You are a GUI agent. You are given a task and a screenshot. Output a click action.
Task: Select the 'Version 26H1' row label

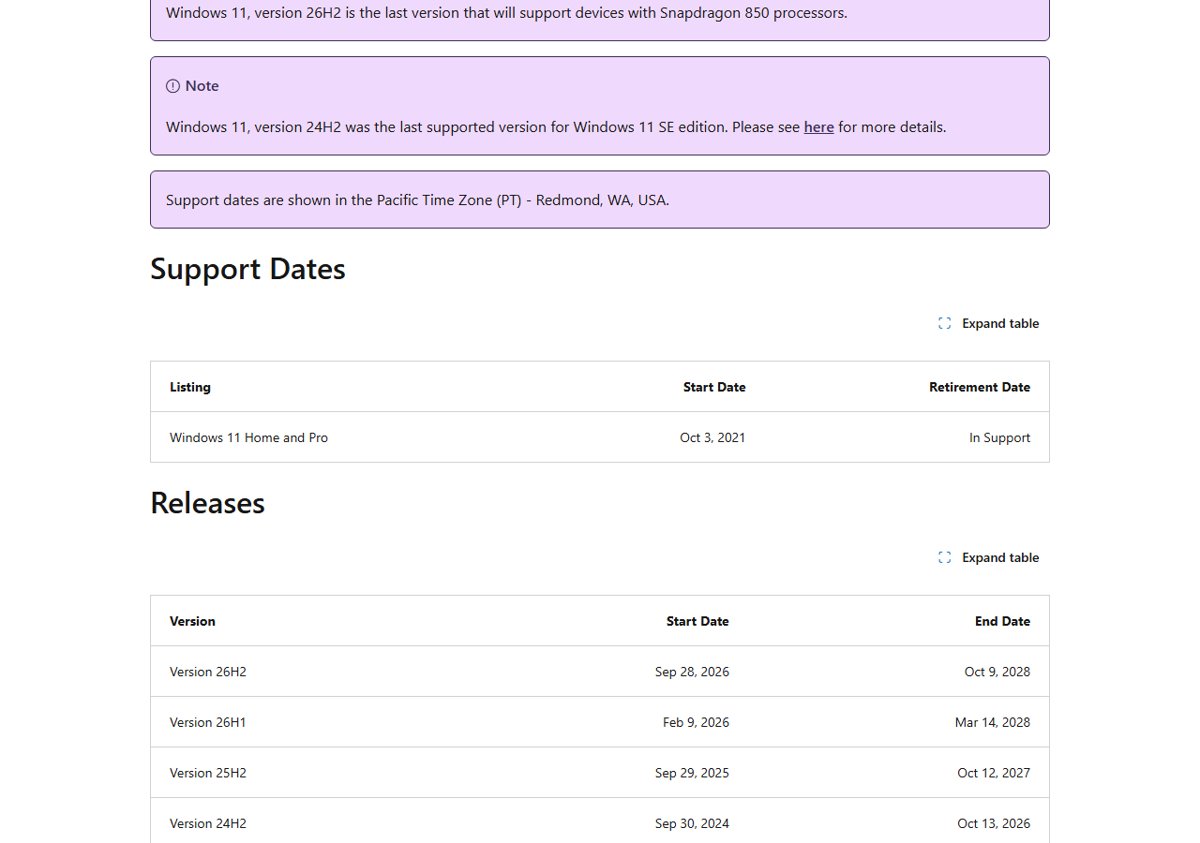(208, 722)
